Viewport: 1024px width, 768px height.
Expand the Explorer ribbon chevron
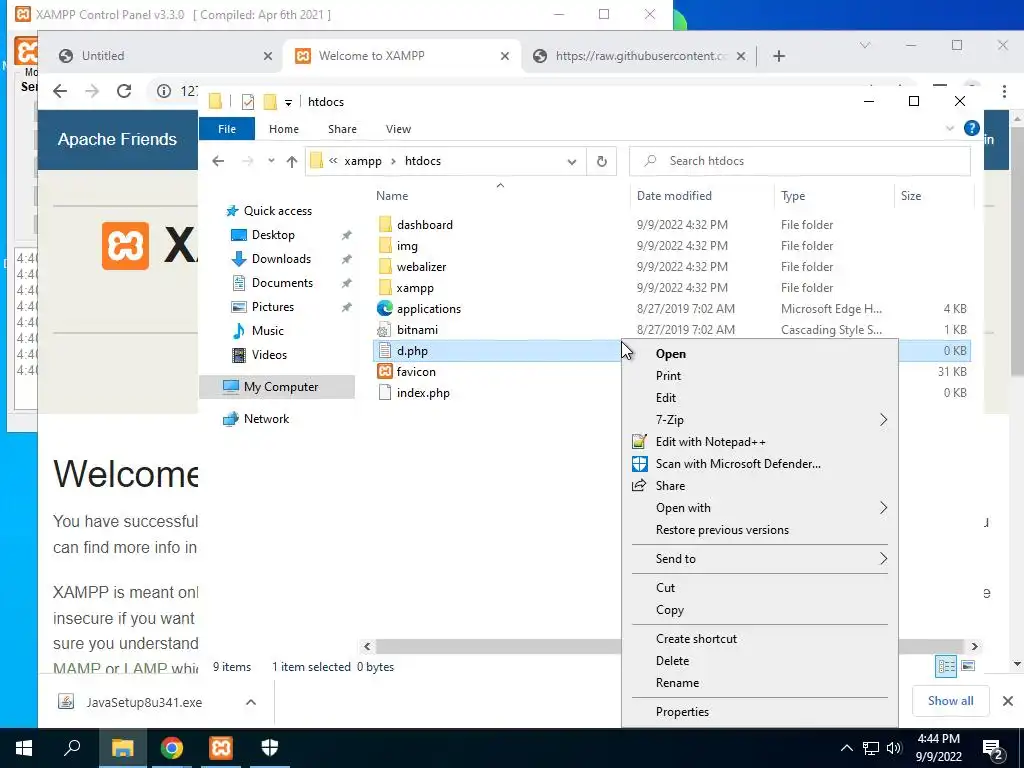coord(950,129)
